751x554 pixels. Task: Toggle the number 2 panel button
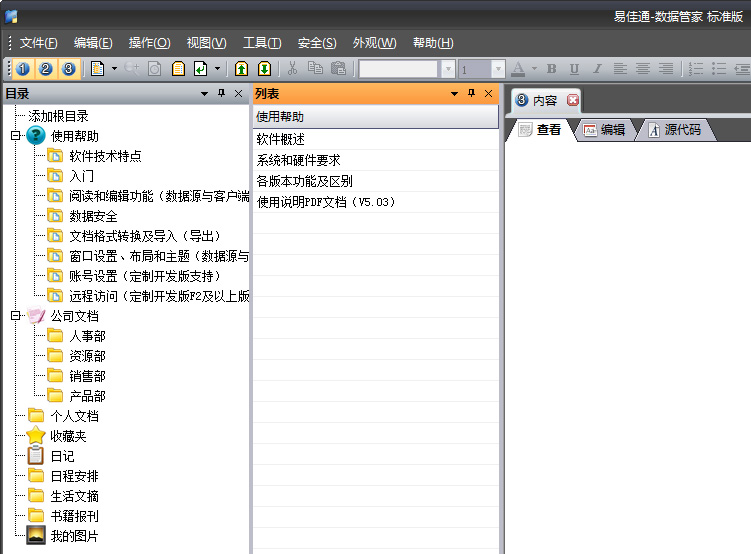coord(46,69)
